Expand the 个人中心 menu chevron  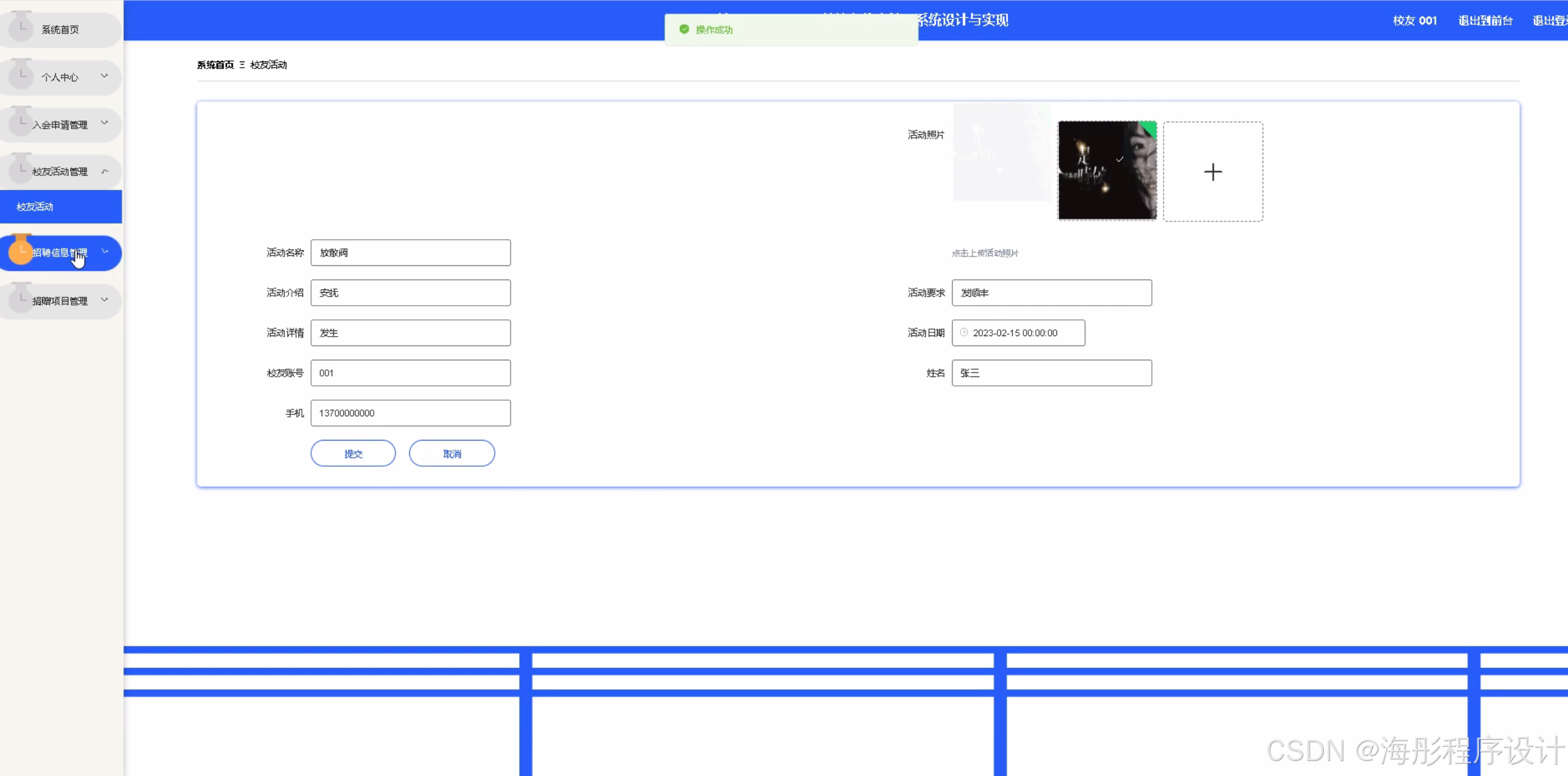(x=104, y=76)
